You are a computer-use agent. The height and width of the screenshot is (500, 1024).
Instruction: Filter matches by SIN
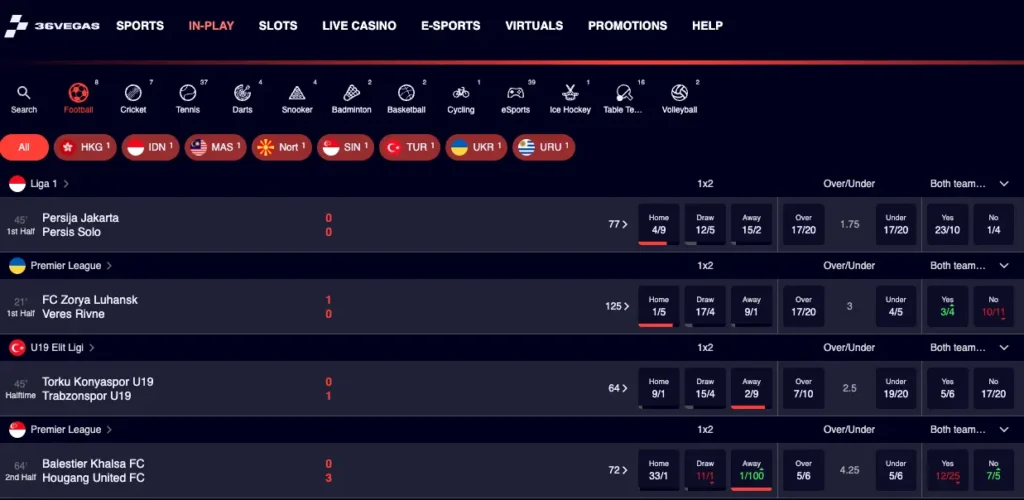[345, 148]
